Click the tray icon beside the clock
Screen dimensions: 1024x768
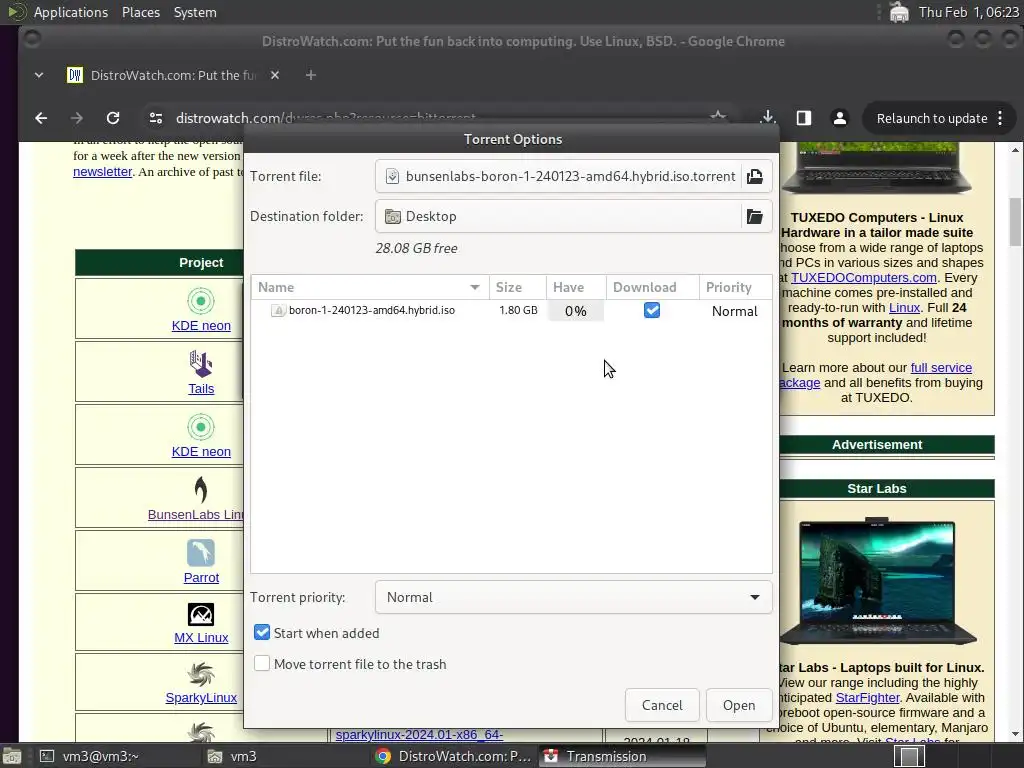pos(899,12)
